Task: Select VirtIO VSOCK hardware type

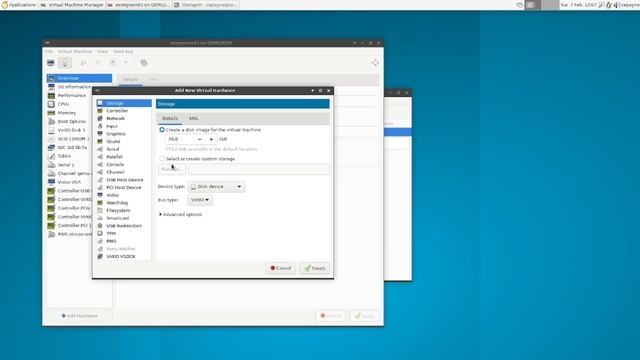Action: 124,256
